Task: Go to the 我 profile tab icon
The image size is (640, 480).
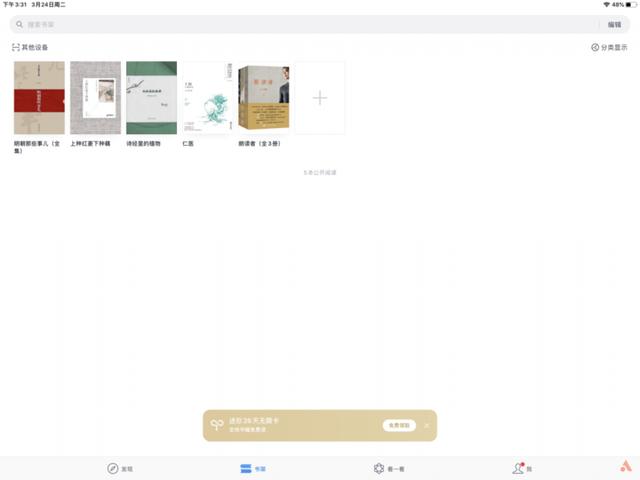Action: pyautogui.click(x=517, y=468)
